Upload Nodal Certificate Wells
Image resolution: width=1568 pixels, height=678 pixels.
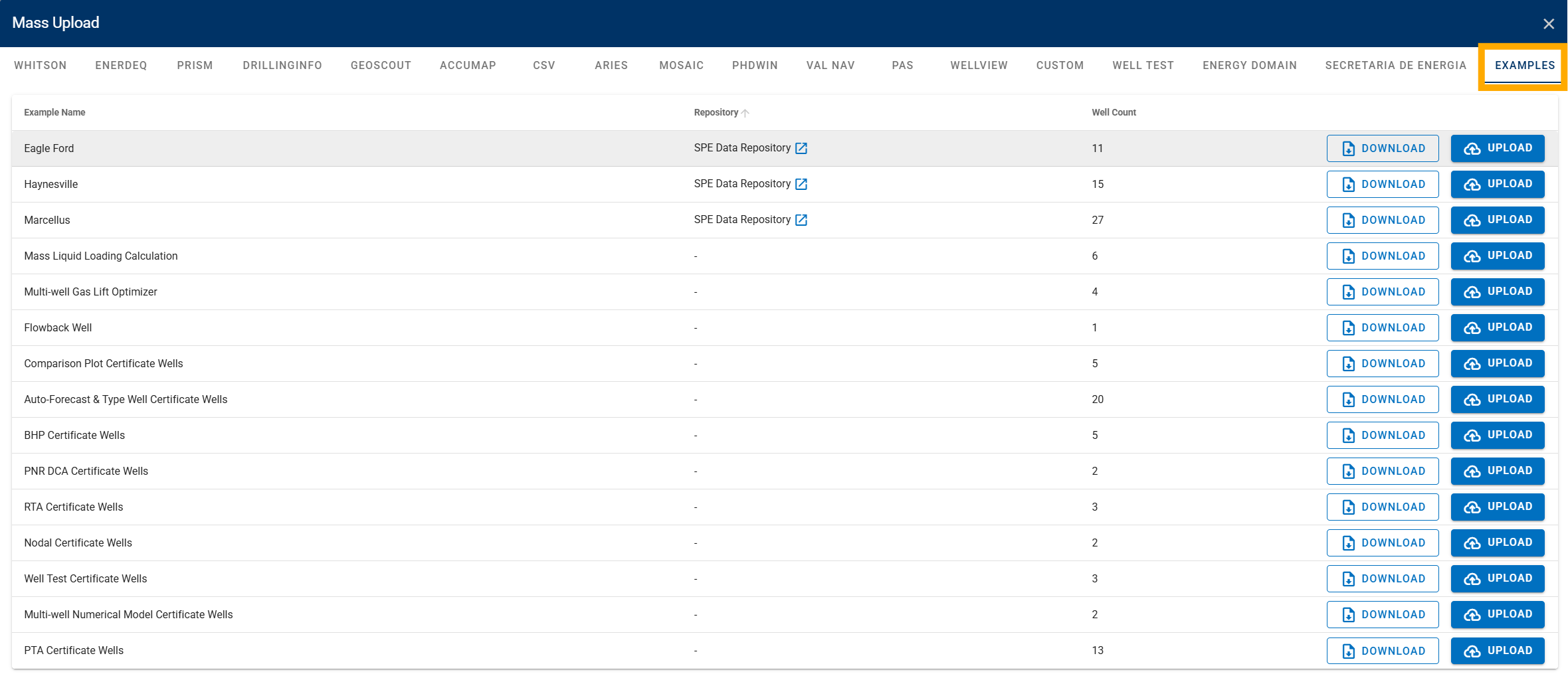point(1498,543)
